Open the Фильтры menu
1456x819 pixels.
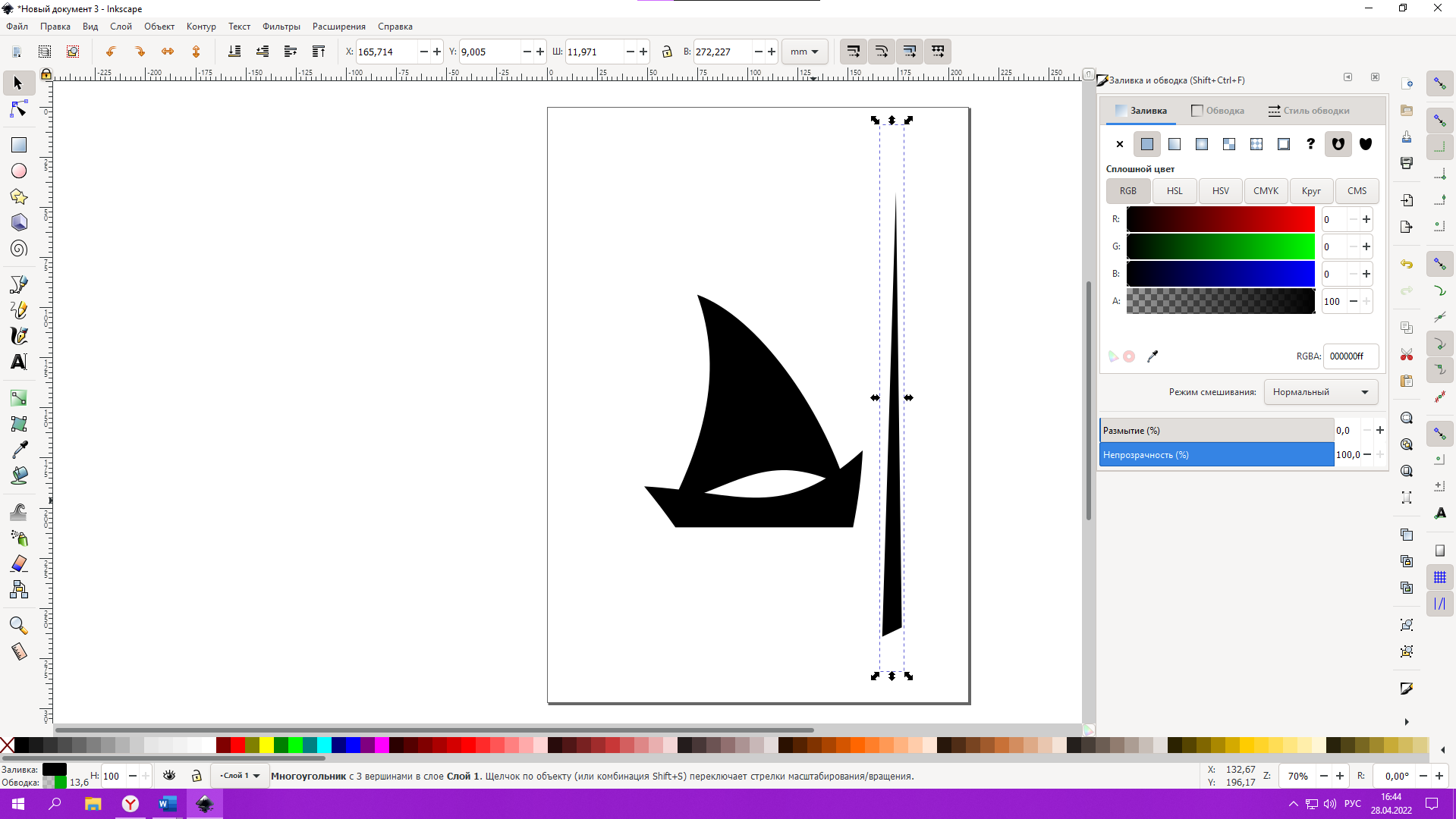pos(281,26)
